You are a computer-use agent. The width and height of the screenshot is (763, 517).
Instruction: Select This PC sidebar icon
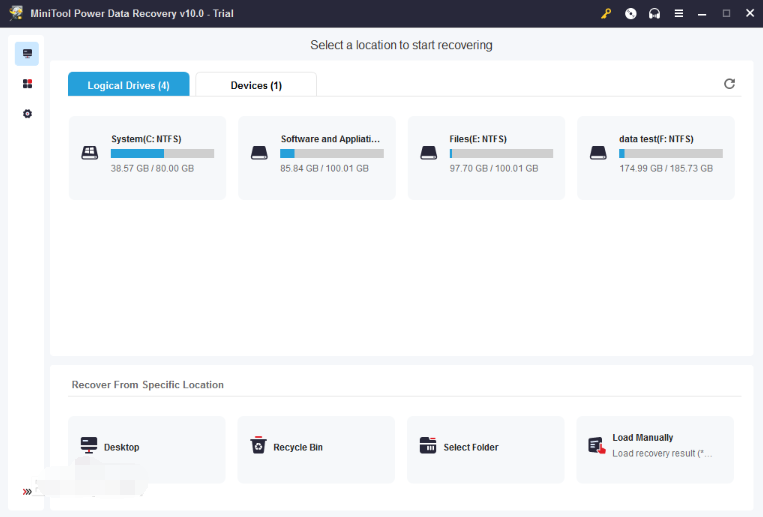[x=27, y=54]
